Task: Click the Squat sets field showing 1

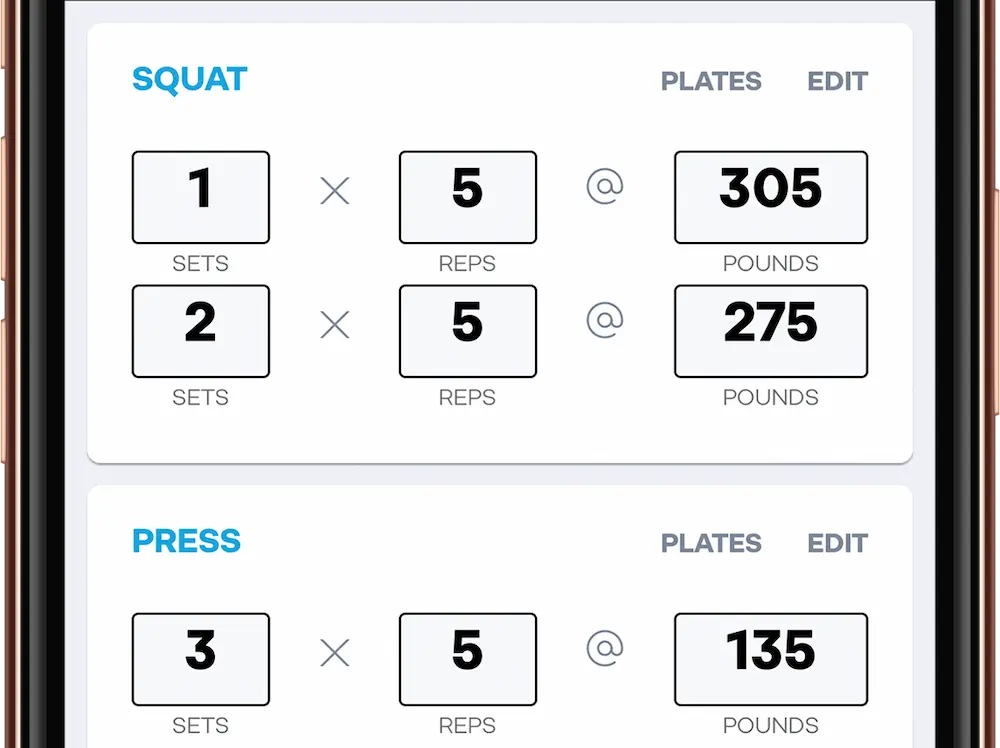Action: (201, 197)
